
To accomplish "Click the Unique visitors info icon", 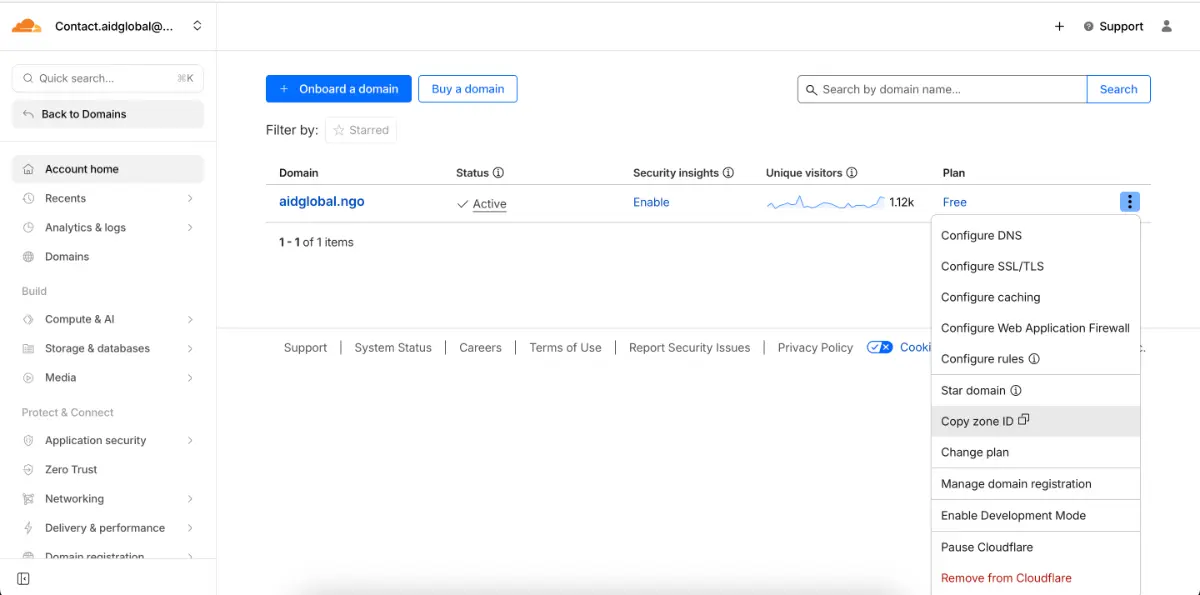I will [x=852, y=173].
